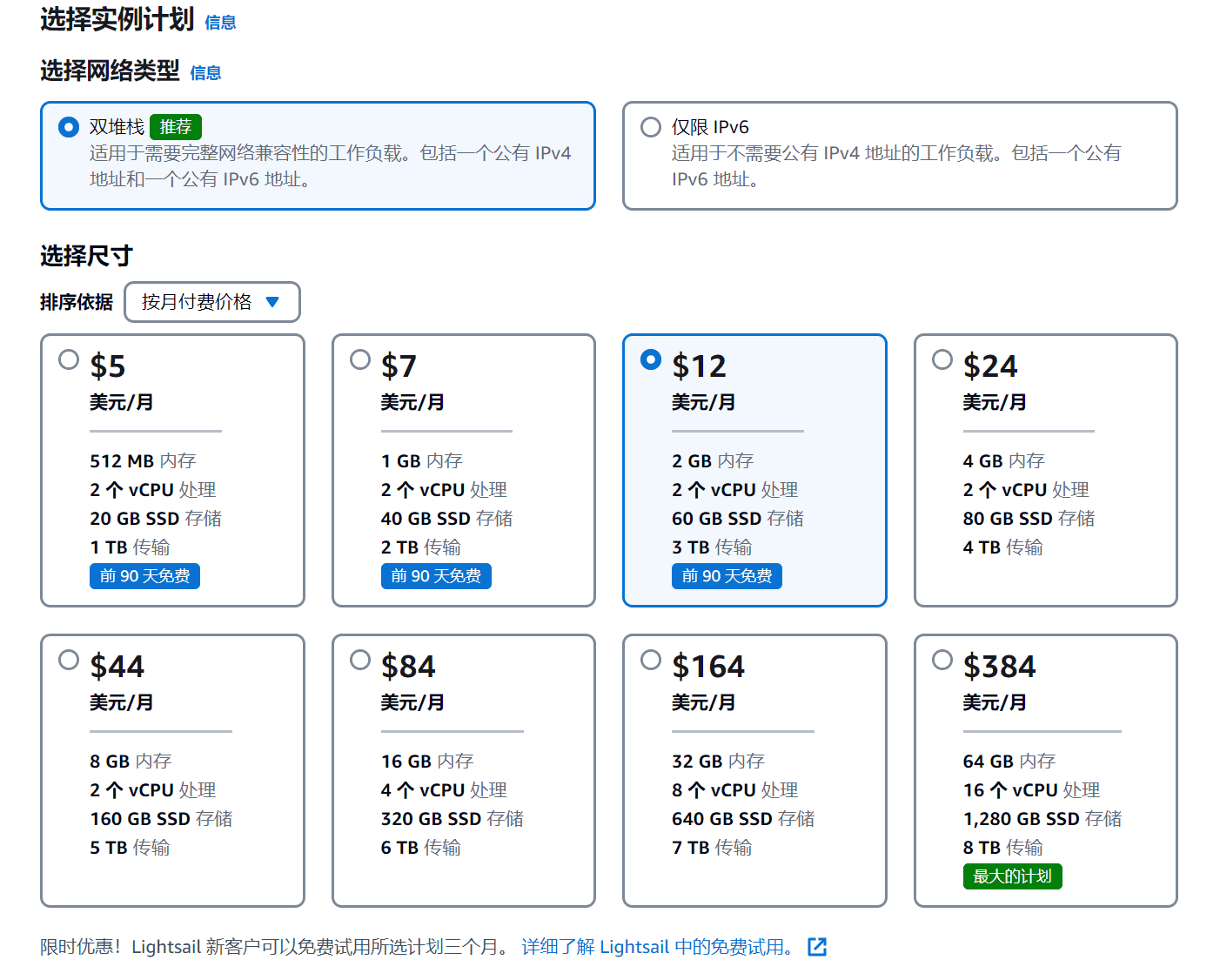Image resolution: width=1220 pixels, height=980 pixels.
Task: Open external link icon beside free trial link
Action: pyautogui.click(x=817, y=947)
